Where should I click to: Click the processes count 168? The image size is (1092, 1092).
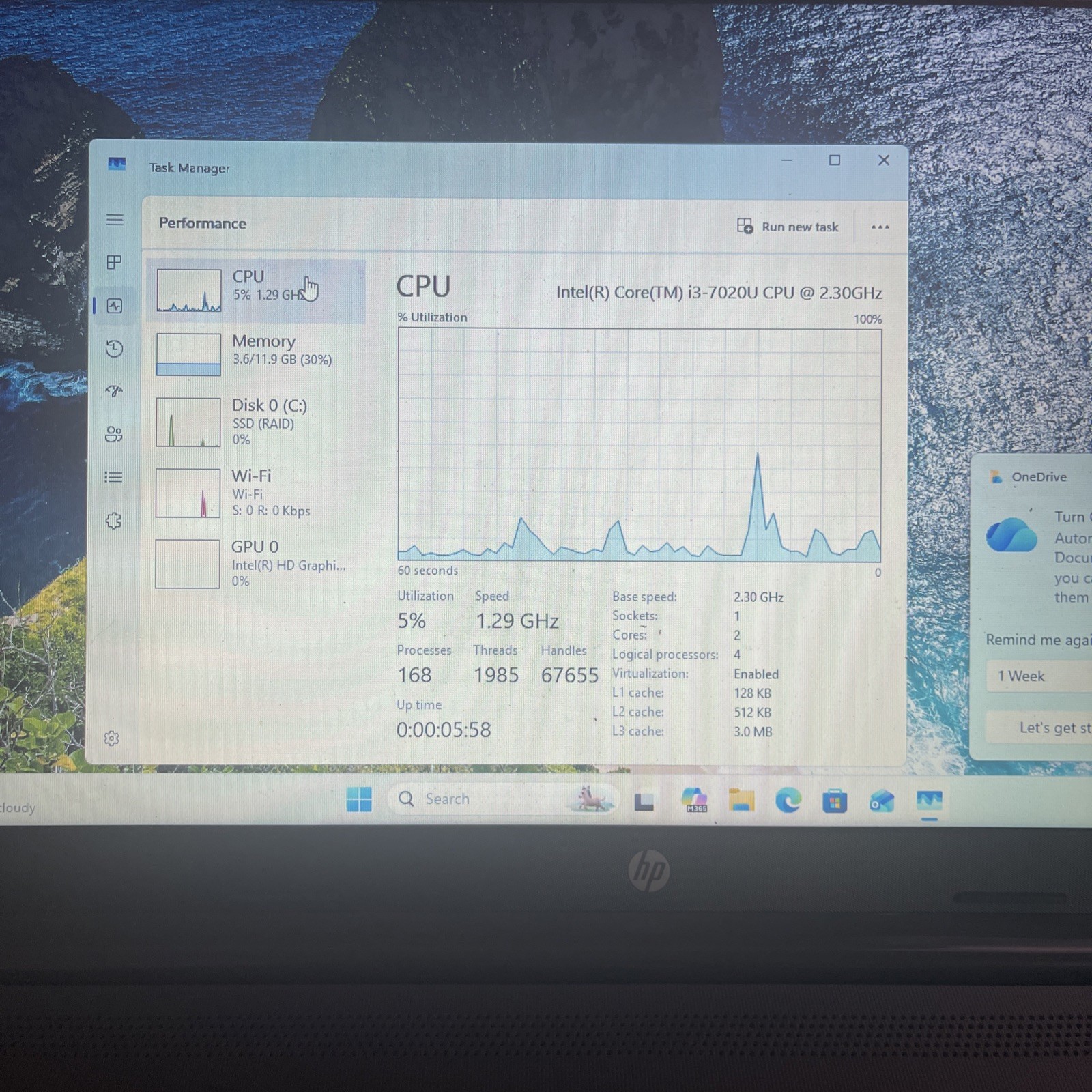414,676
